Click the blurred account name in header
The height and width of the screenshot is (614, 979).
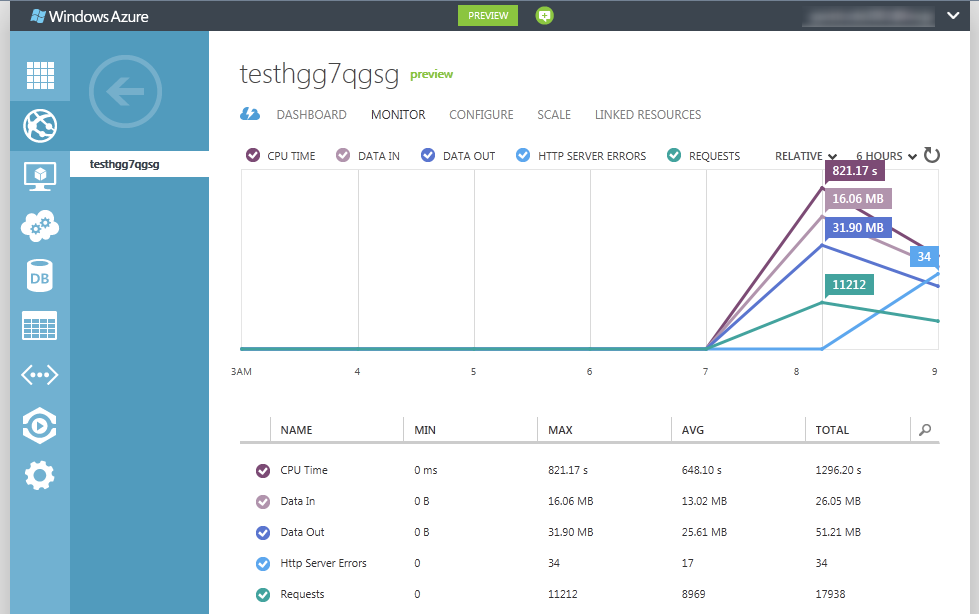point(868,16)
